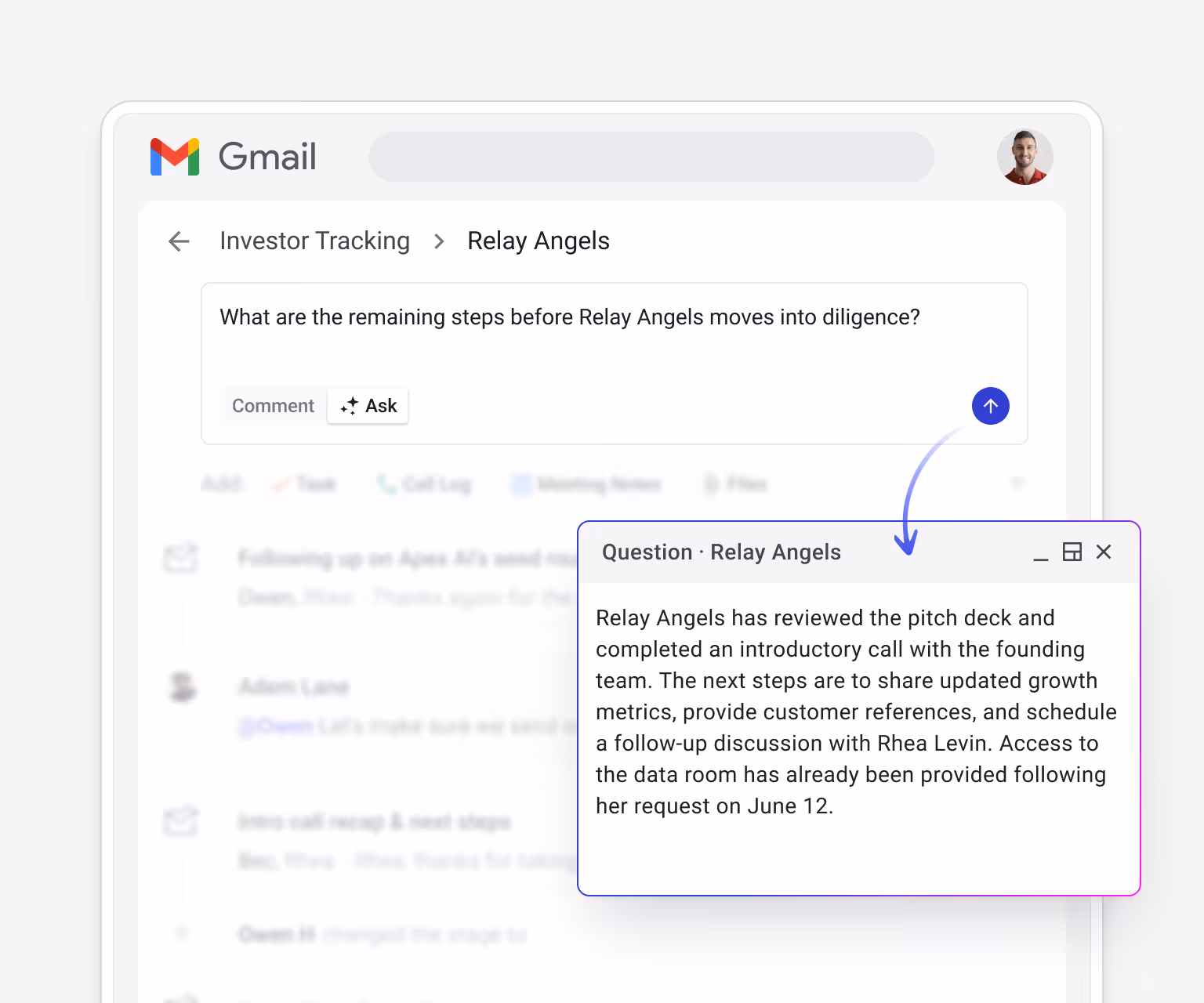Add Files attachment

tap(734, 484)
